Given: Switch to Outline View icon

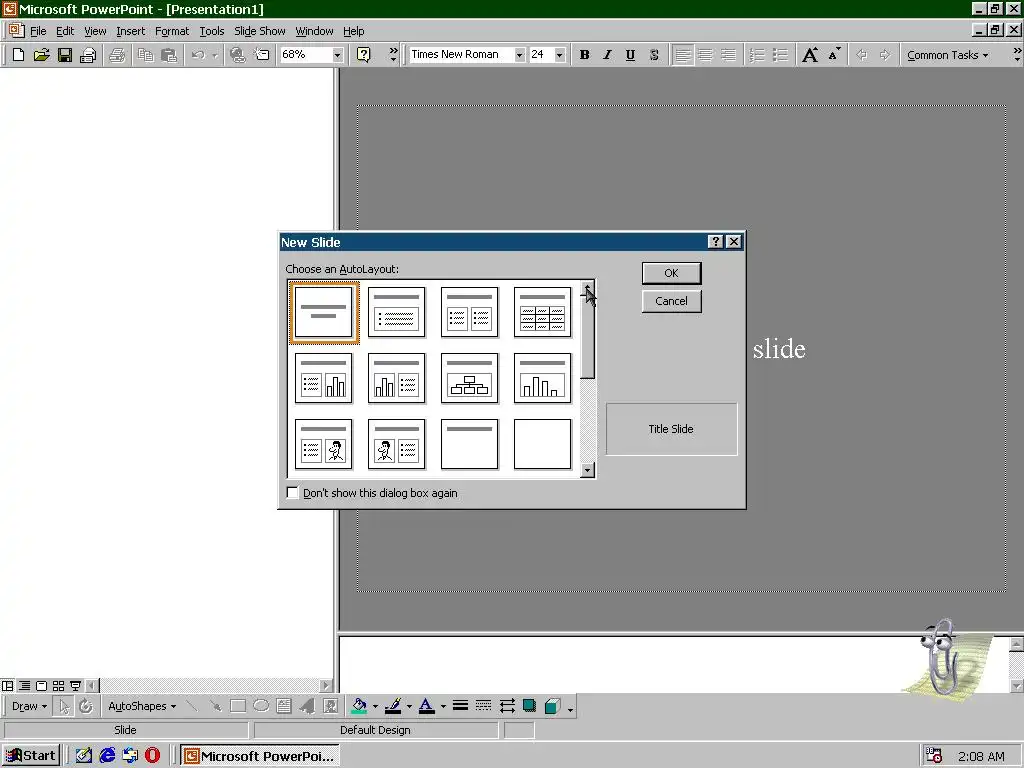Looking at the screenshot, I should [x=24, y=686].
